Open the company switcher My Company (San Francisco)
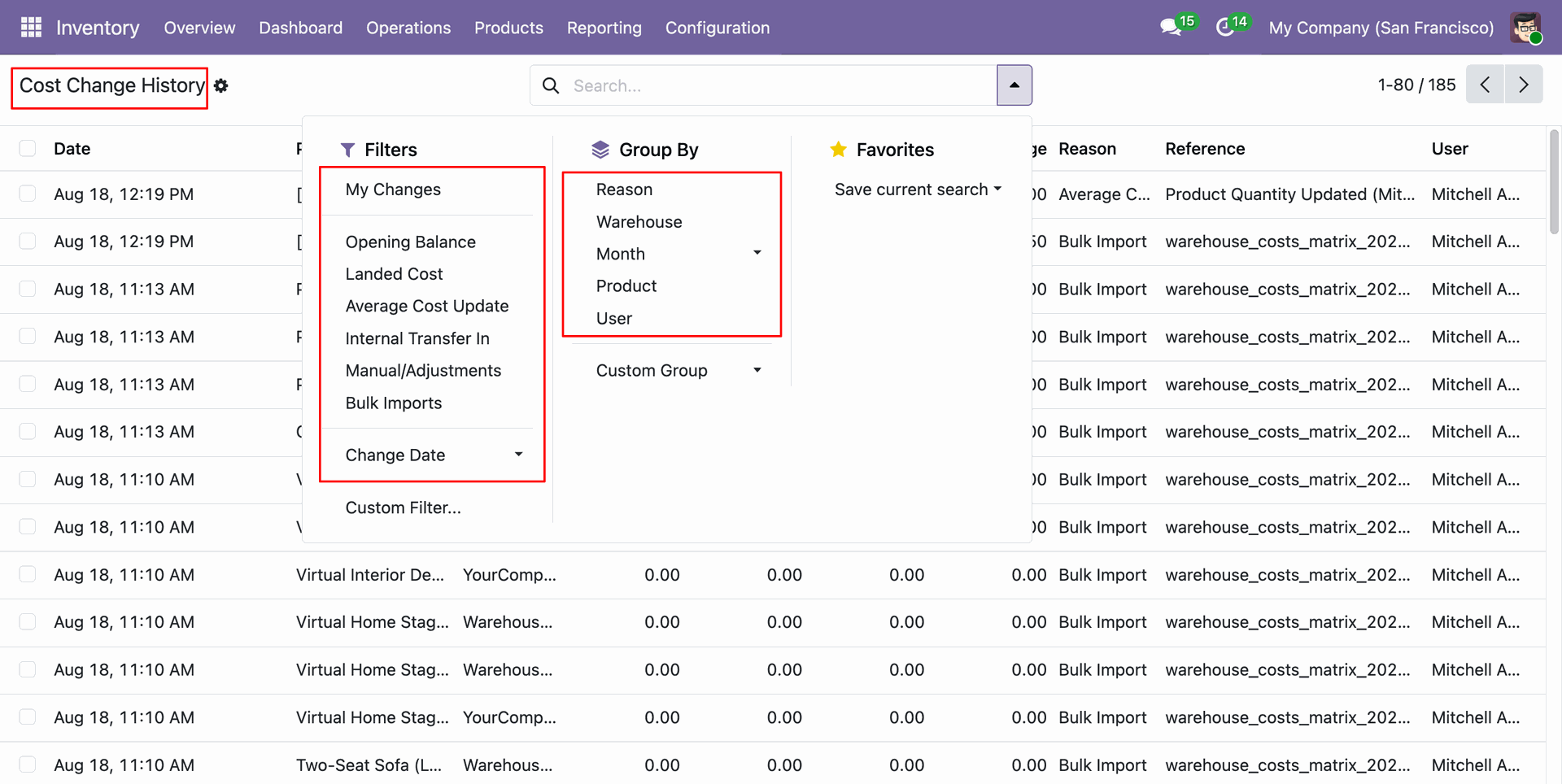This screenshot has height=784, width=1562. [1381, 28]
